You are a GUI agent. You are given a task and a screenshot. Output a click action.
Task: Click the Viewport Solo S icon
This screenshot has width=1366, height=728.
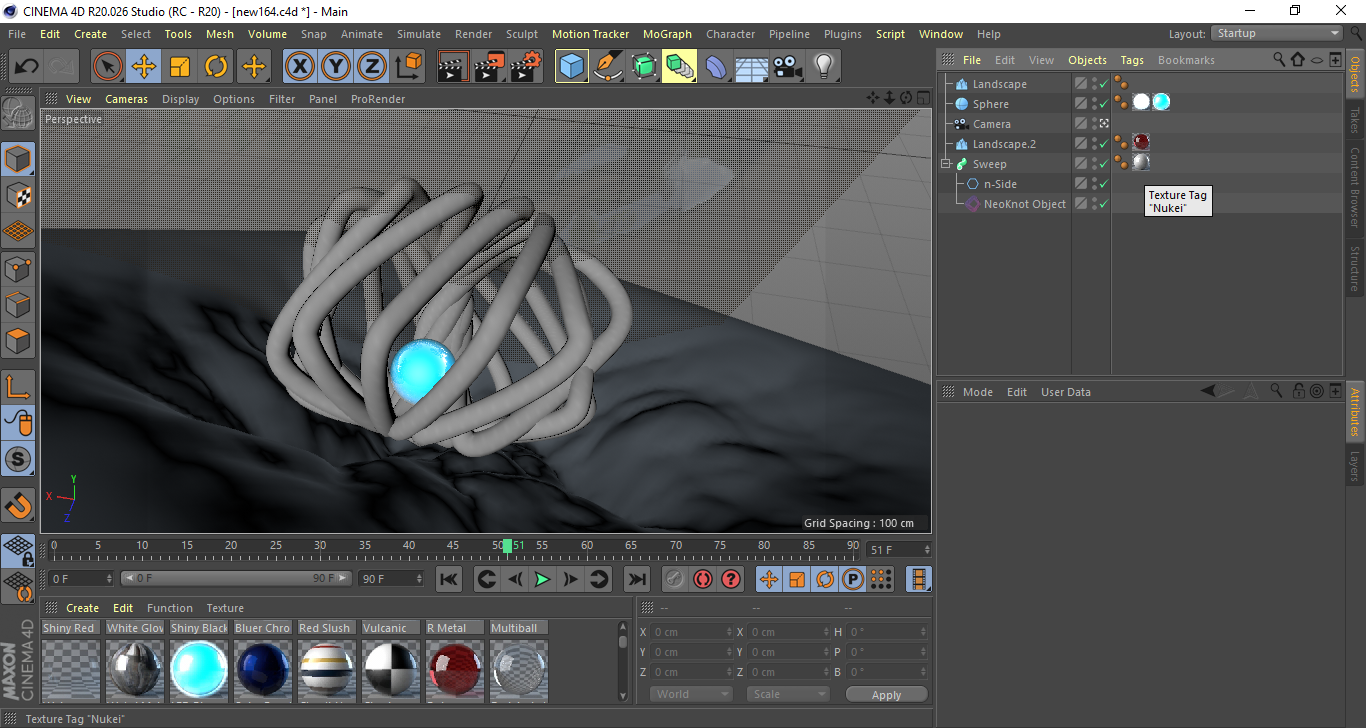18,460
